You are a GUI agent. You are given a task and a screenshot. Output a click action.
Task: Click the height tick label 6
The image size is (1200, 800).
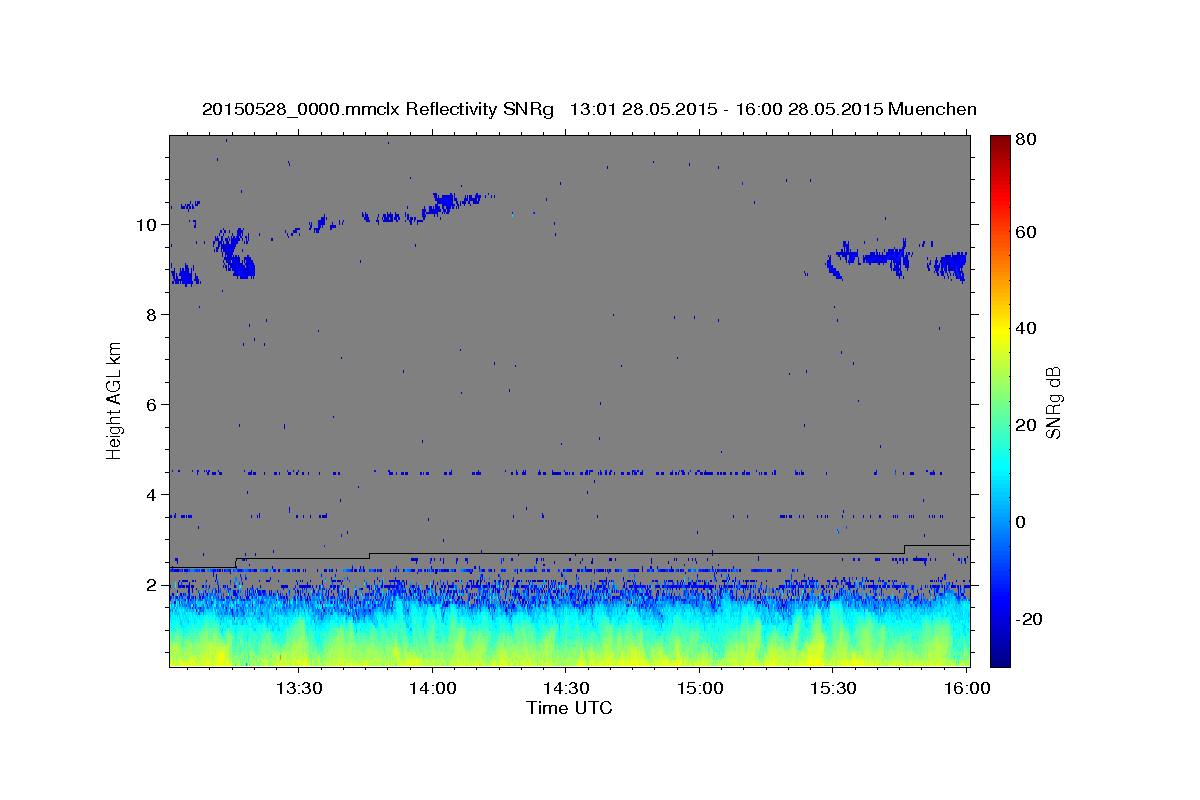click(152, 404)
